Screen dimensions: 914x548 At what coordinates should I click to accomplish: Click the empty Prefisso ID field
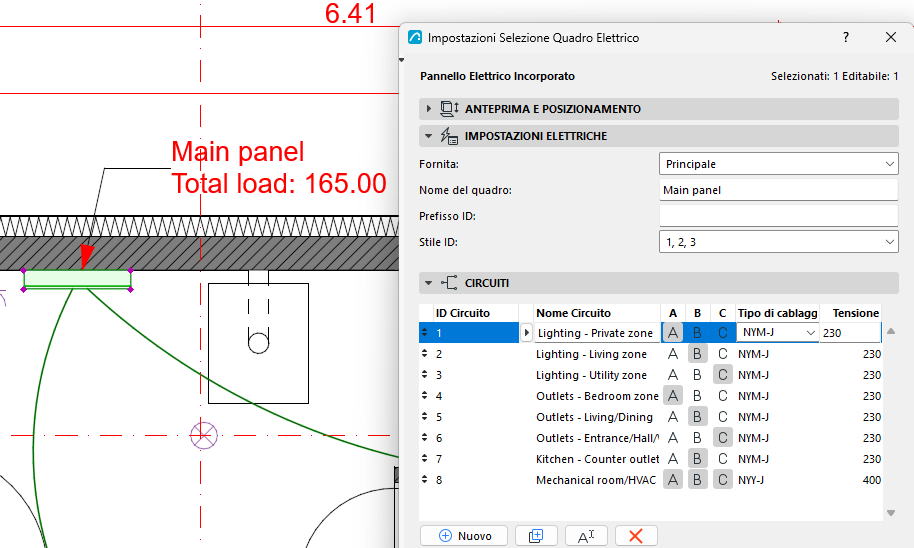pos(779,216)
